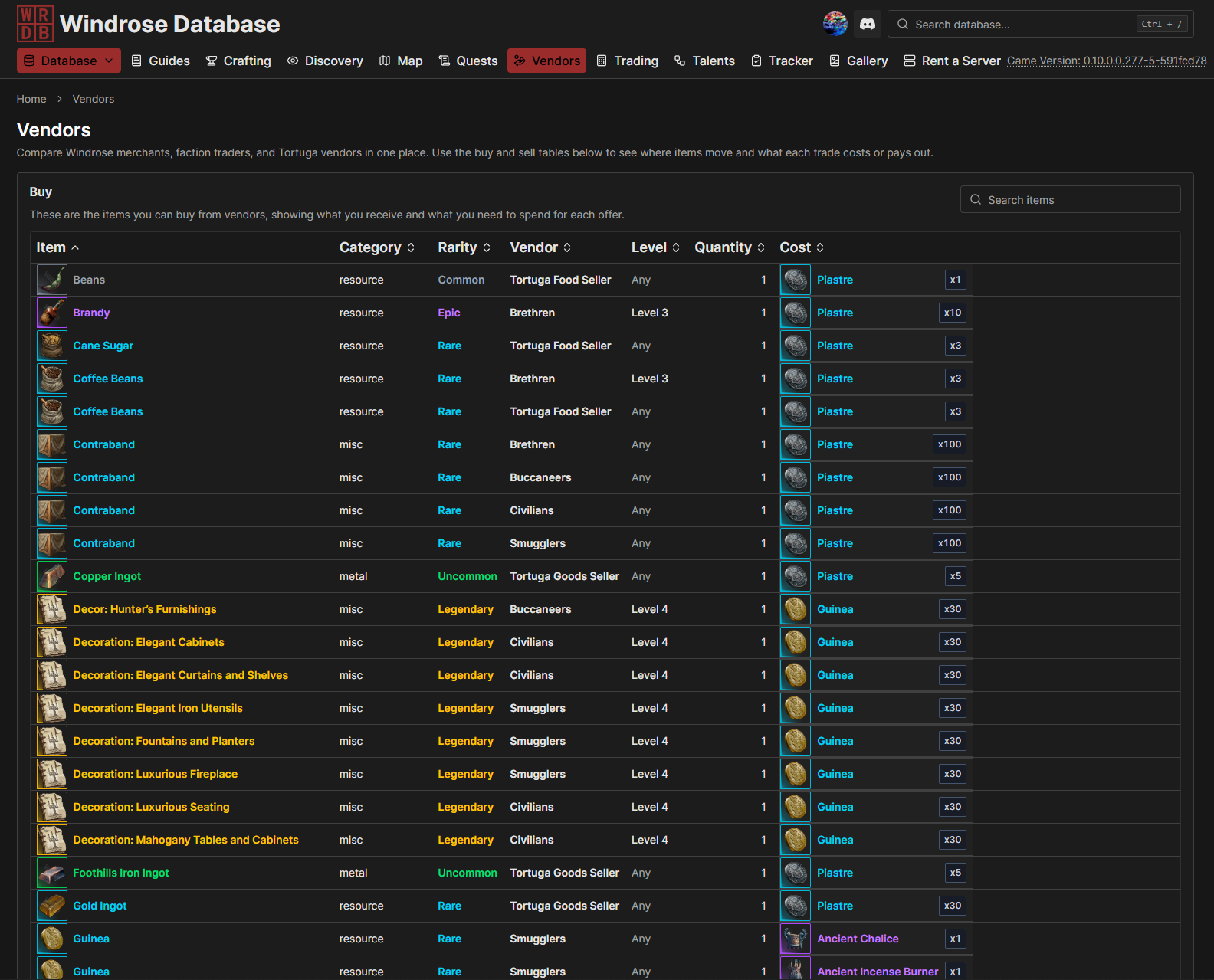Click the Guinea coin icon in Luxurious Fireplace row
This screenshot has height=980, width=1214.
pos(796,774)
